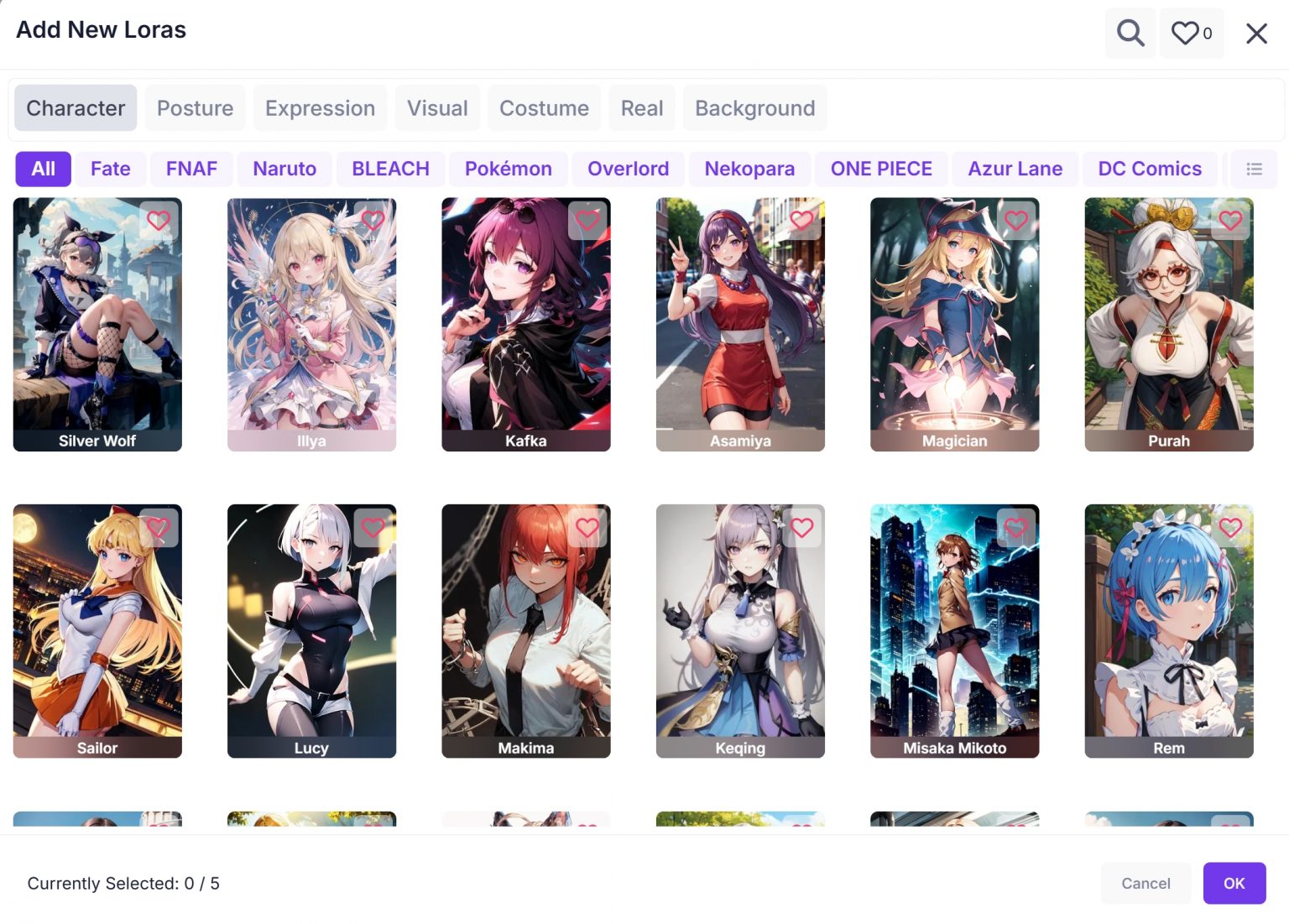Close the Add New Loras dialog
The width and height of the screenshot is (1289, 924).
[x=1256, y=34]
